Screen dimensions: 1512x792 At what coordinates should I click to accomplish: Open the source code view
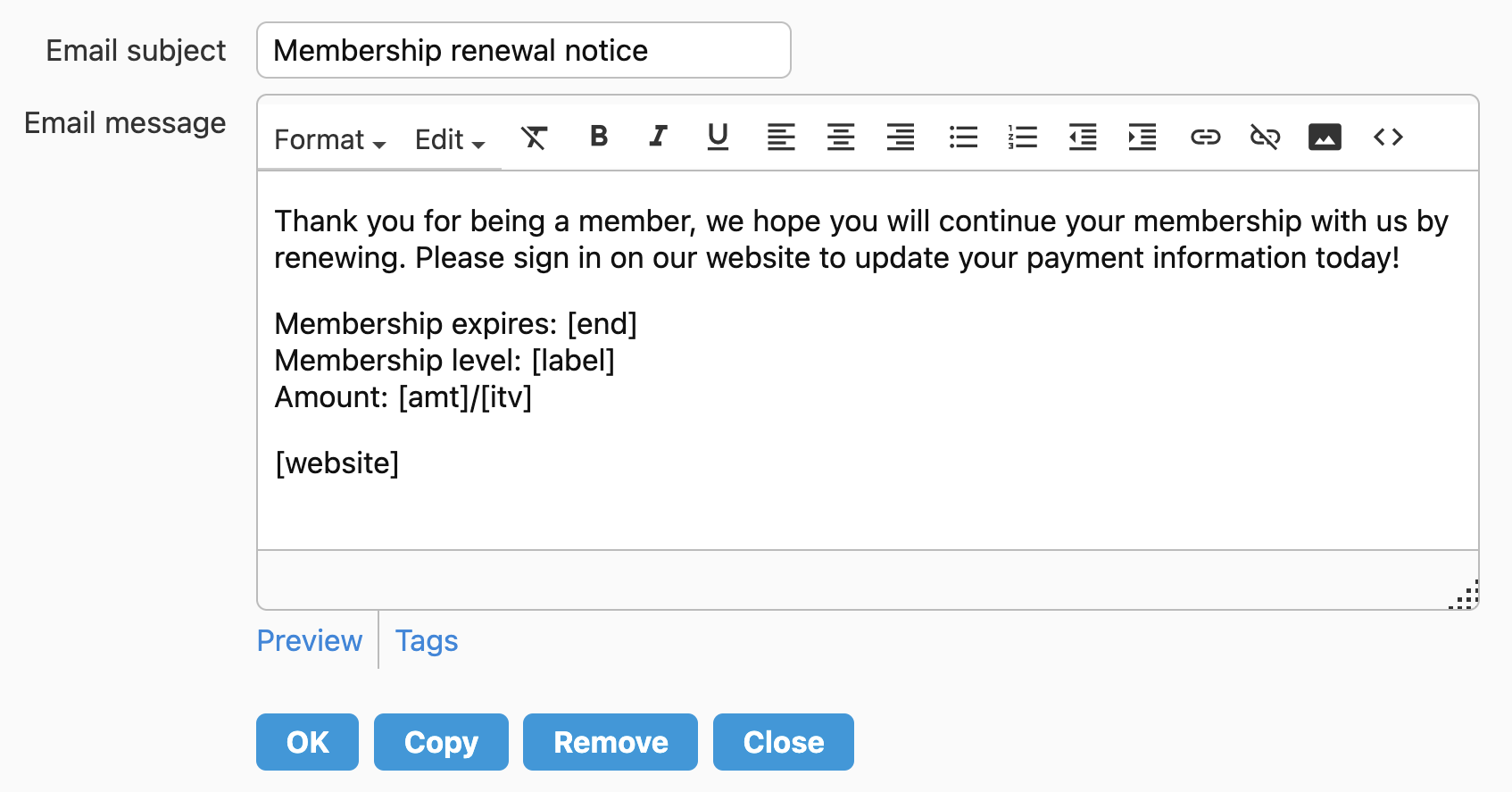tap(1388, 138)
